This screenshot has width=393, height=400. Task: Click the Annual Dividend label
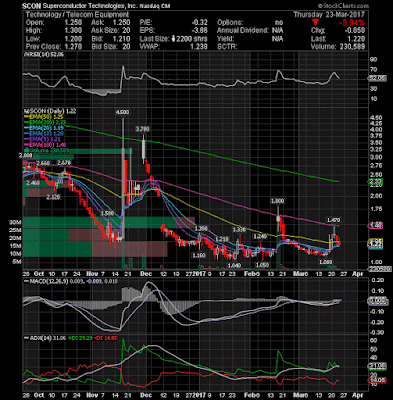pos(243,31)
